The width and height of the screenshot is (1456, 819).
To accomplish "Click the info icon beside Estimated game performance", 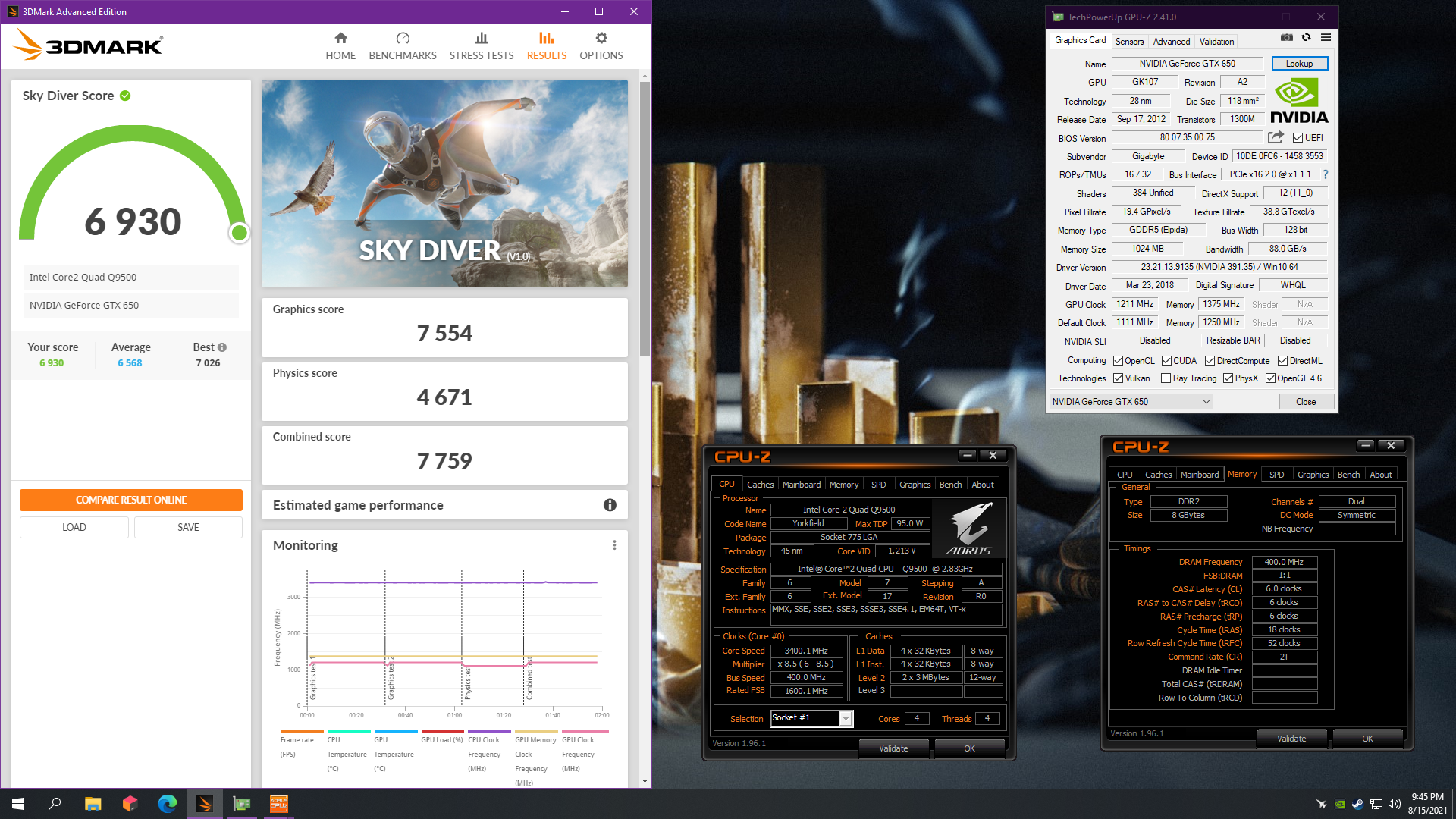I will pos(610,505).
